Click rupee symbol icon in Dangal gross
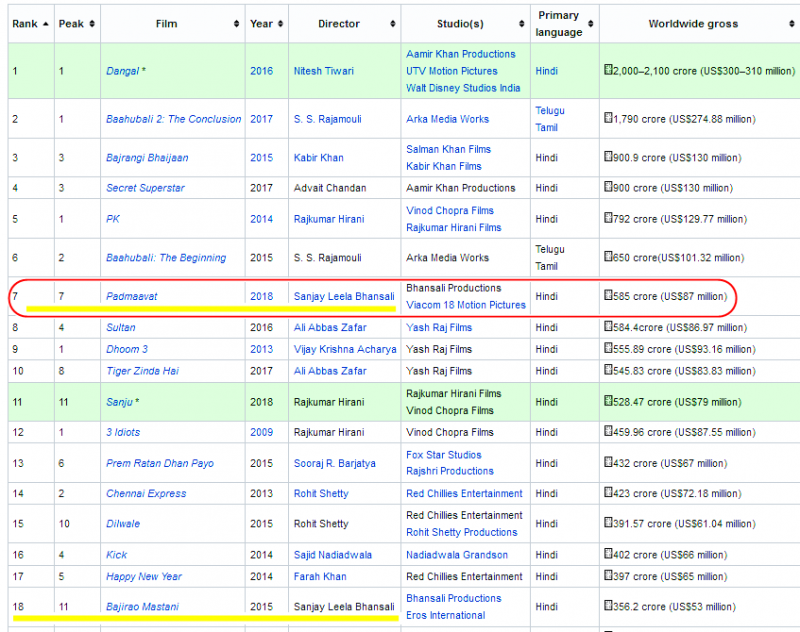The height and width of the screenshot is (632, 800). (608, 69)
